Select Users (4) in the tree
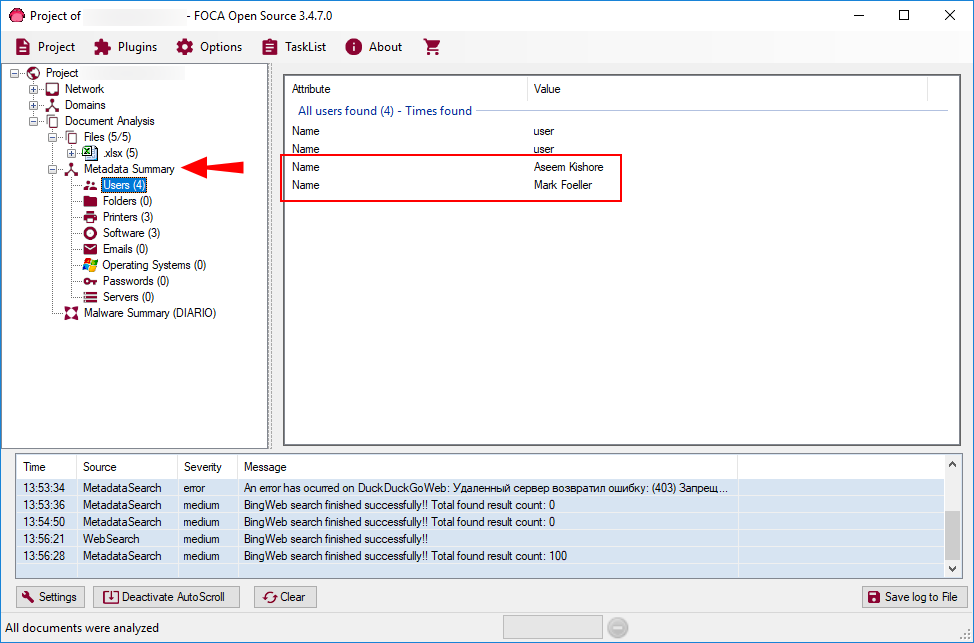The width and height of the screenshot is (974, 643). point(124,185)
